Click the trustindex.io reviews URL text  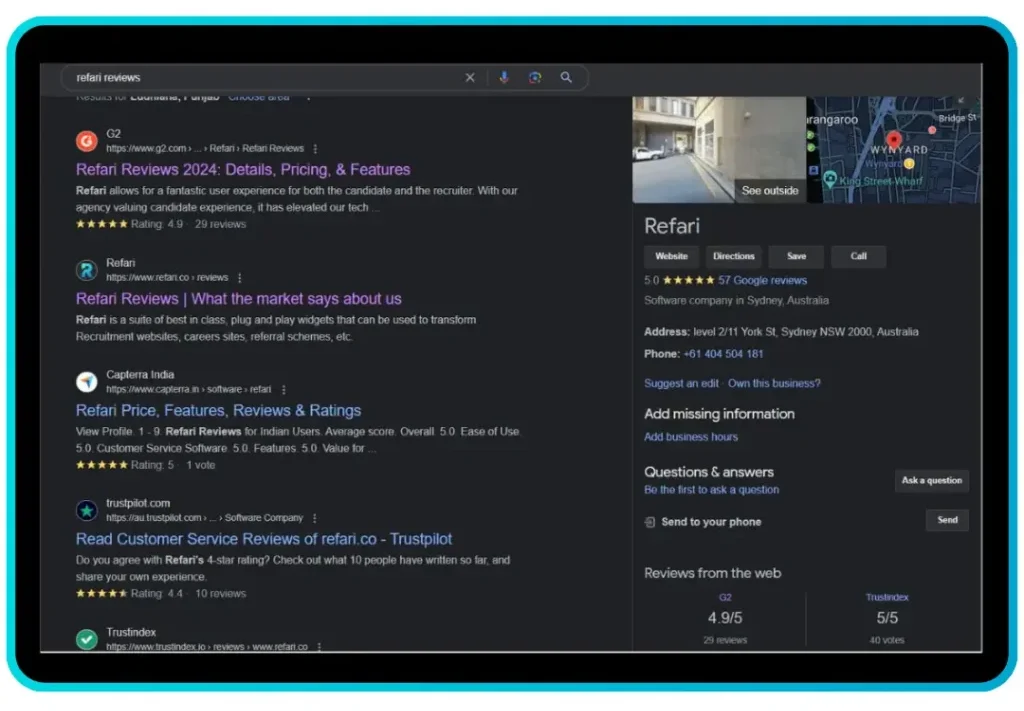[x=207, y=647]
